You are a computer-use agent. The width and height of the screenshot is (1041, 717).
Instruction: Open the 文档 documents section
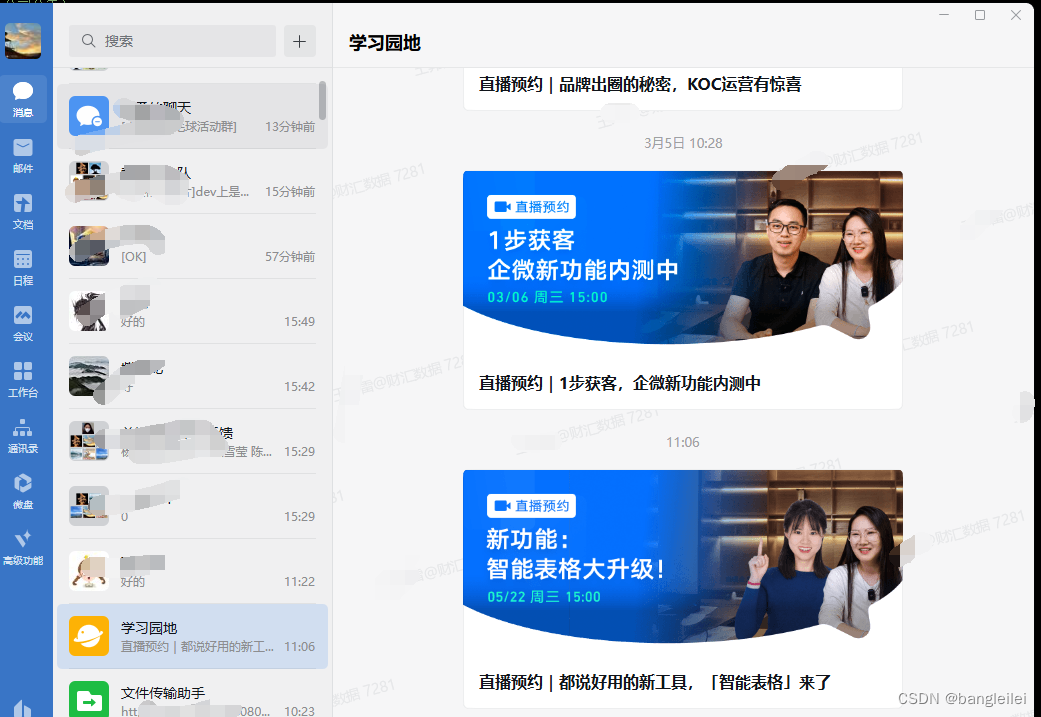[23, 212]
